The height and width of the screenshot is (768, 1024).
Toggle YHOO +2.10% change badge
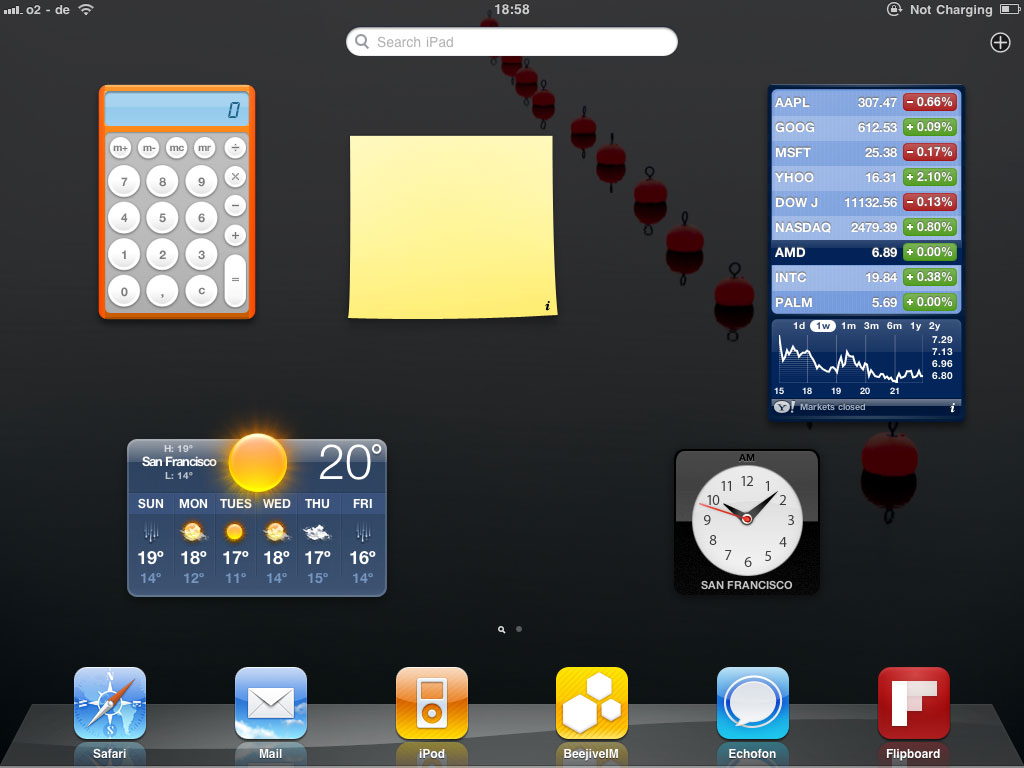tap(930, 177)
